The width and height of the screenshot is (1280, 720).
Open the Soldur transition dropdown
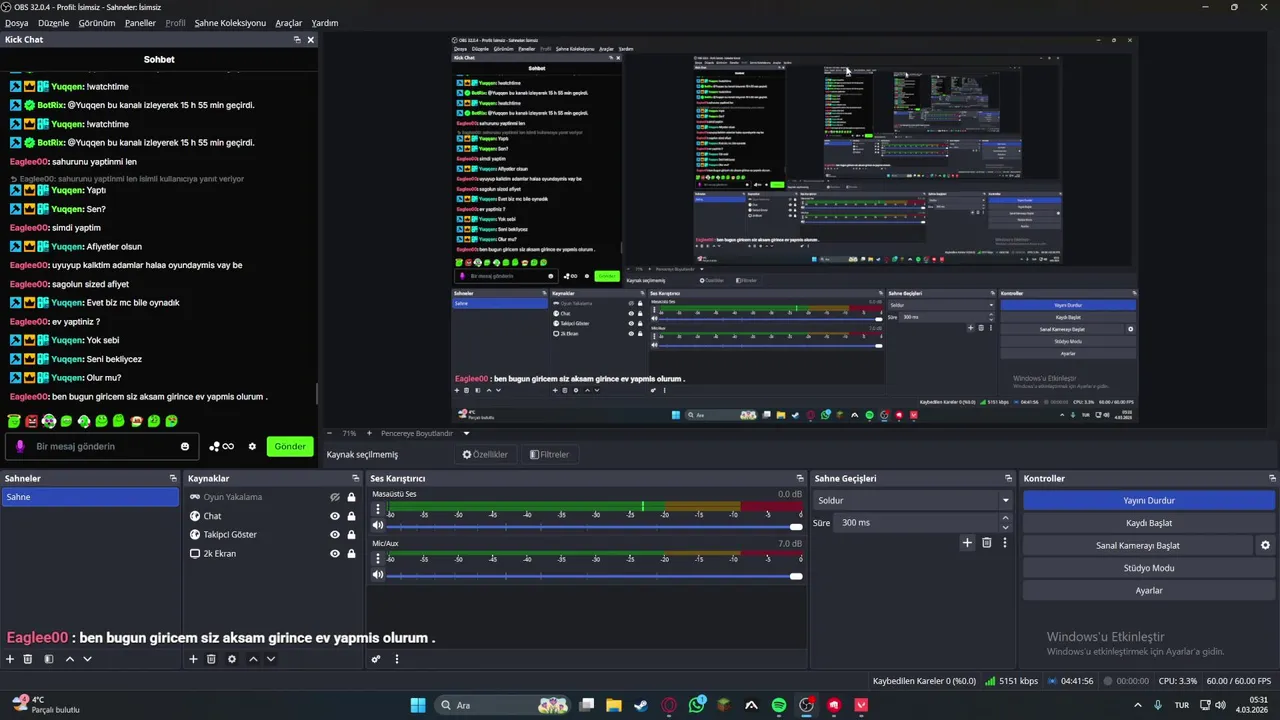coord(912,500)
